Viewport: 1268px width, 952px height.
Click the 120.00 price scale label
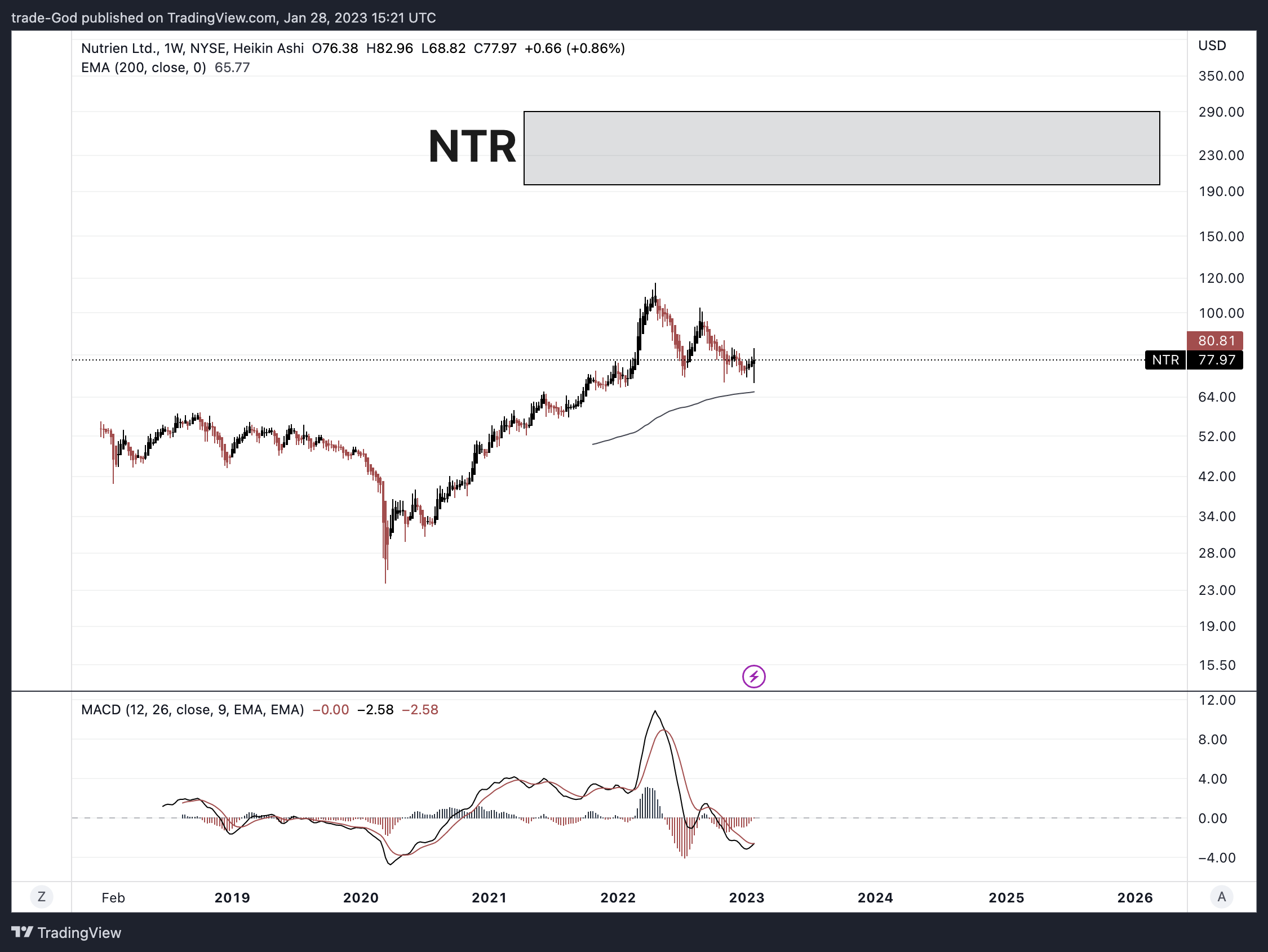pos(1221,278)
